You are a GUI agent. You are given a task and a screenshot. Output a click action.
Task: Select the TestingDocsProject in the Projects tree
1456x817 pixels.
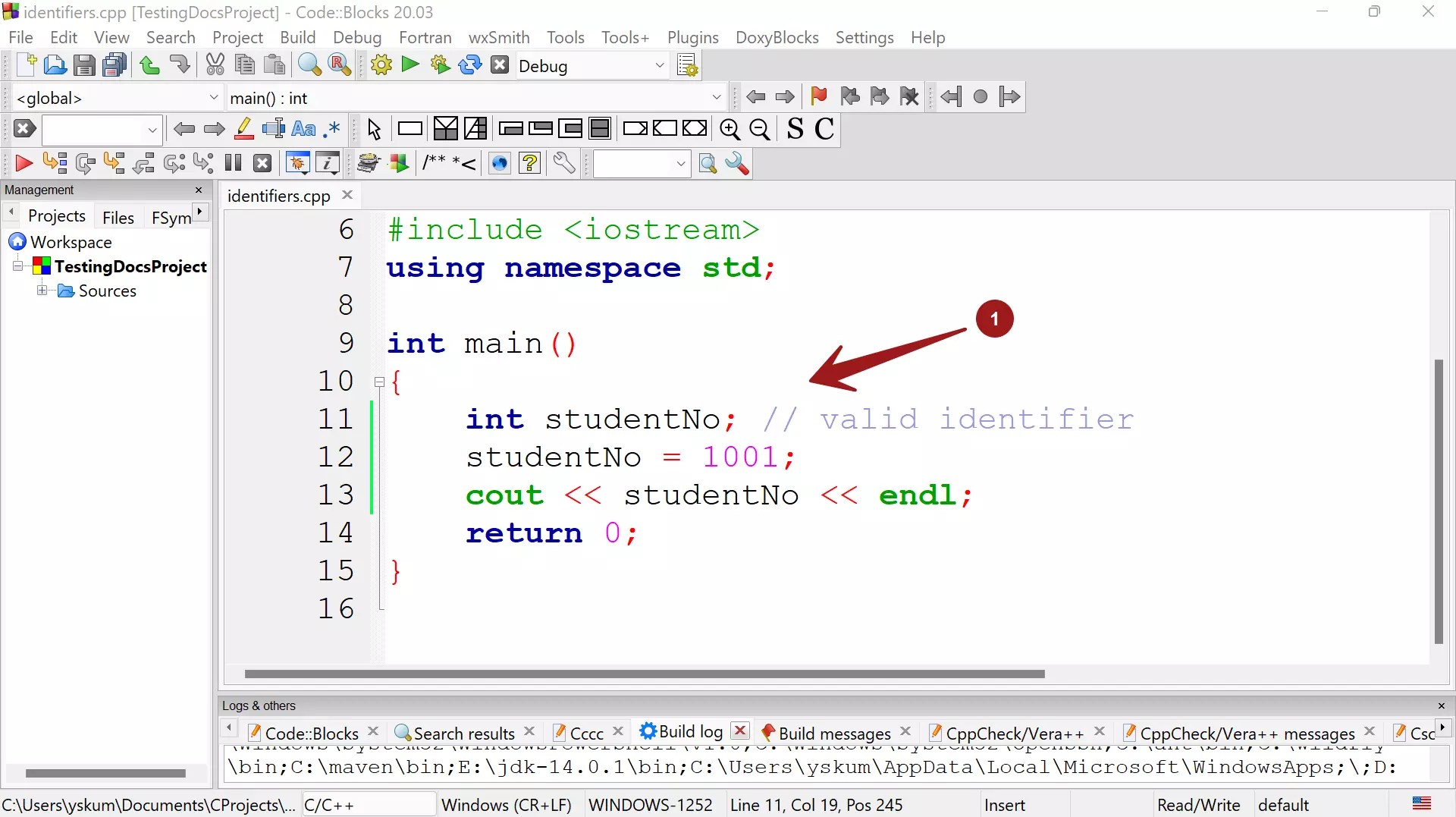tap(129, 266)
